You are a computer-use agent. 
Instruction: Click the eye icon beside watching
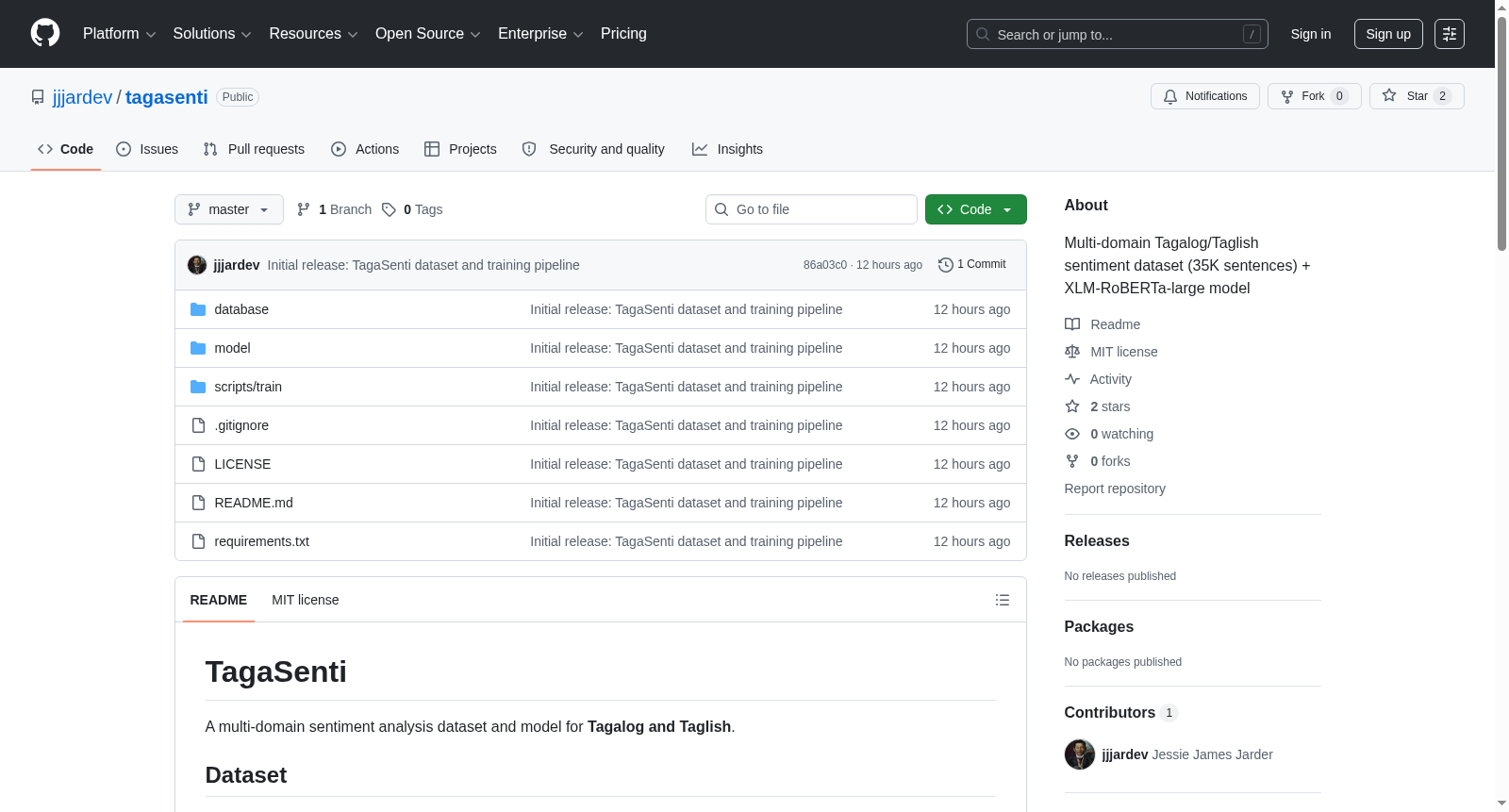tap(1072, 434)
